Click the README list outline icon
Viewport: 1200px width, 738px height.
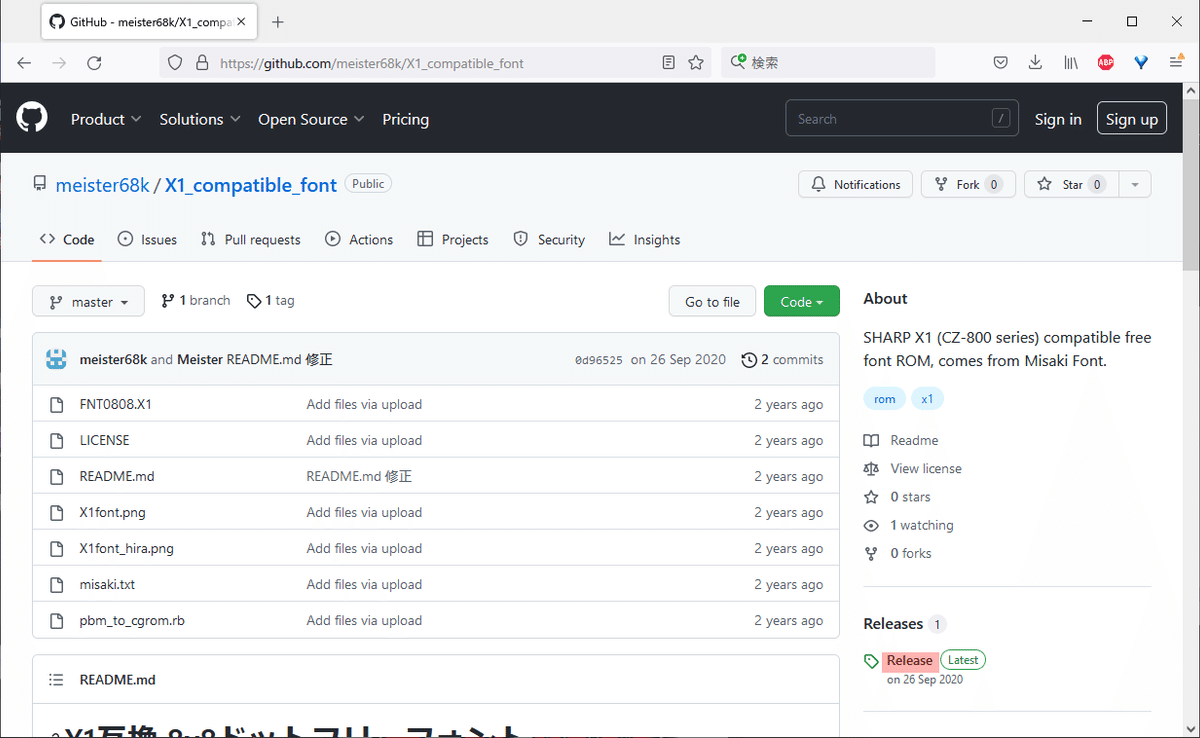click(x=57, y=679)
